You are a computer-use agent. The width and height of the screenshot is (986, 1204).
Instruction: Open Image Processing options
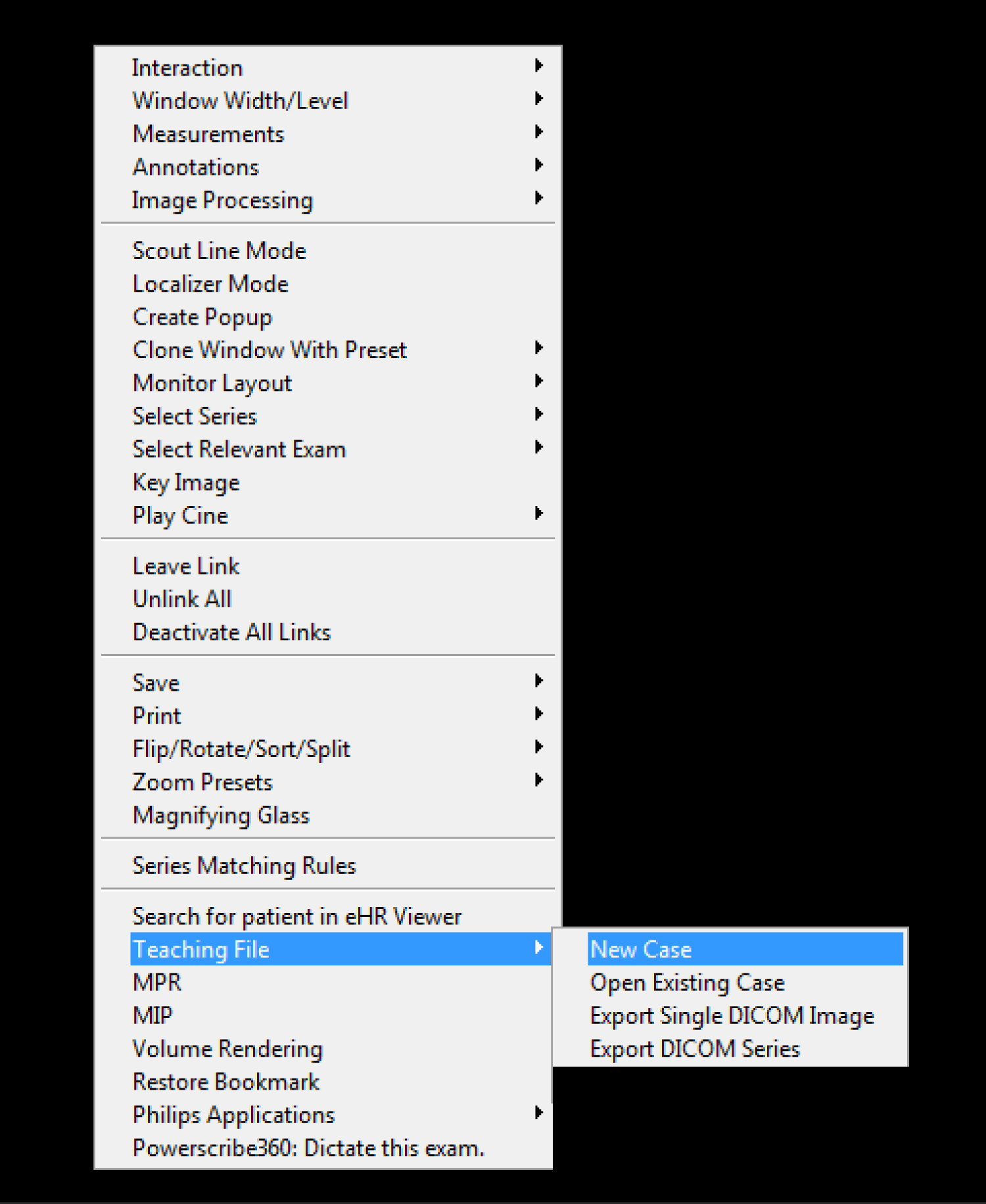(222, 200)
